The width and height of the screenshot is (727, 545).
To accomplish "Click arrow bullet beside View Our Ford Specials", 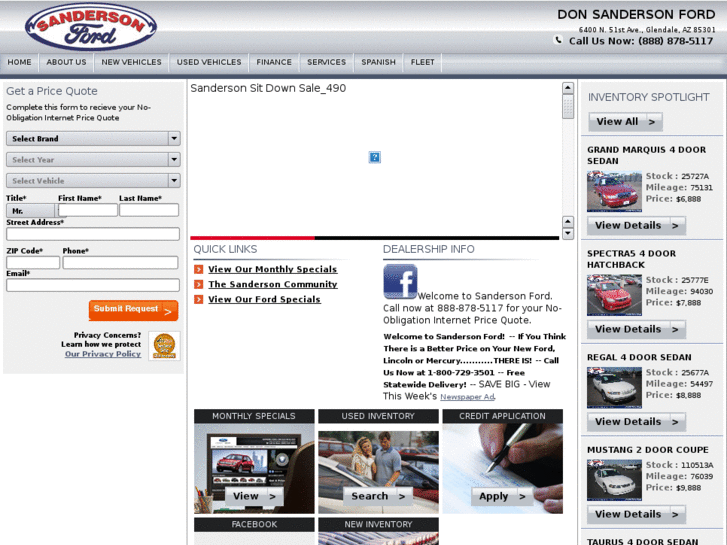I will (x=198, y=299).
